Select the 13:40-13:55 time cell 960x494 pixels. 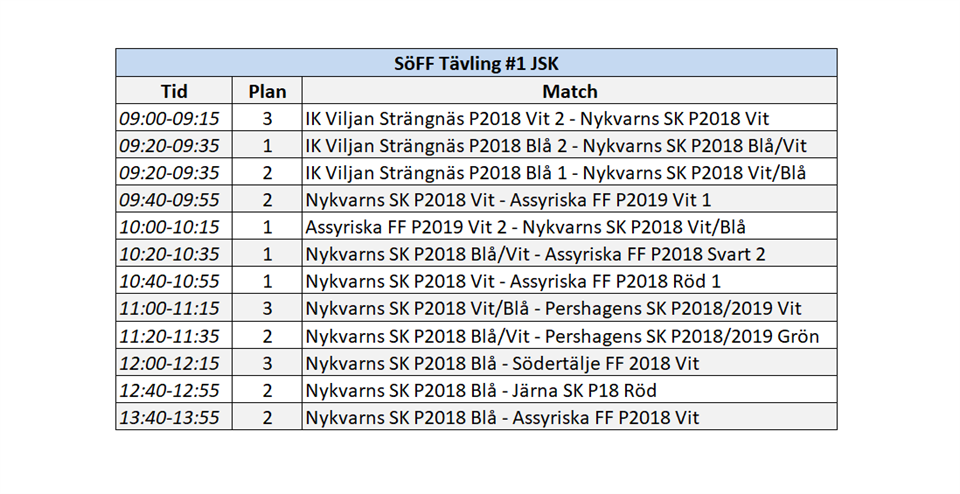tap(169, 417)
